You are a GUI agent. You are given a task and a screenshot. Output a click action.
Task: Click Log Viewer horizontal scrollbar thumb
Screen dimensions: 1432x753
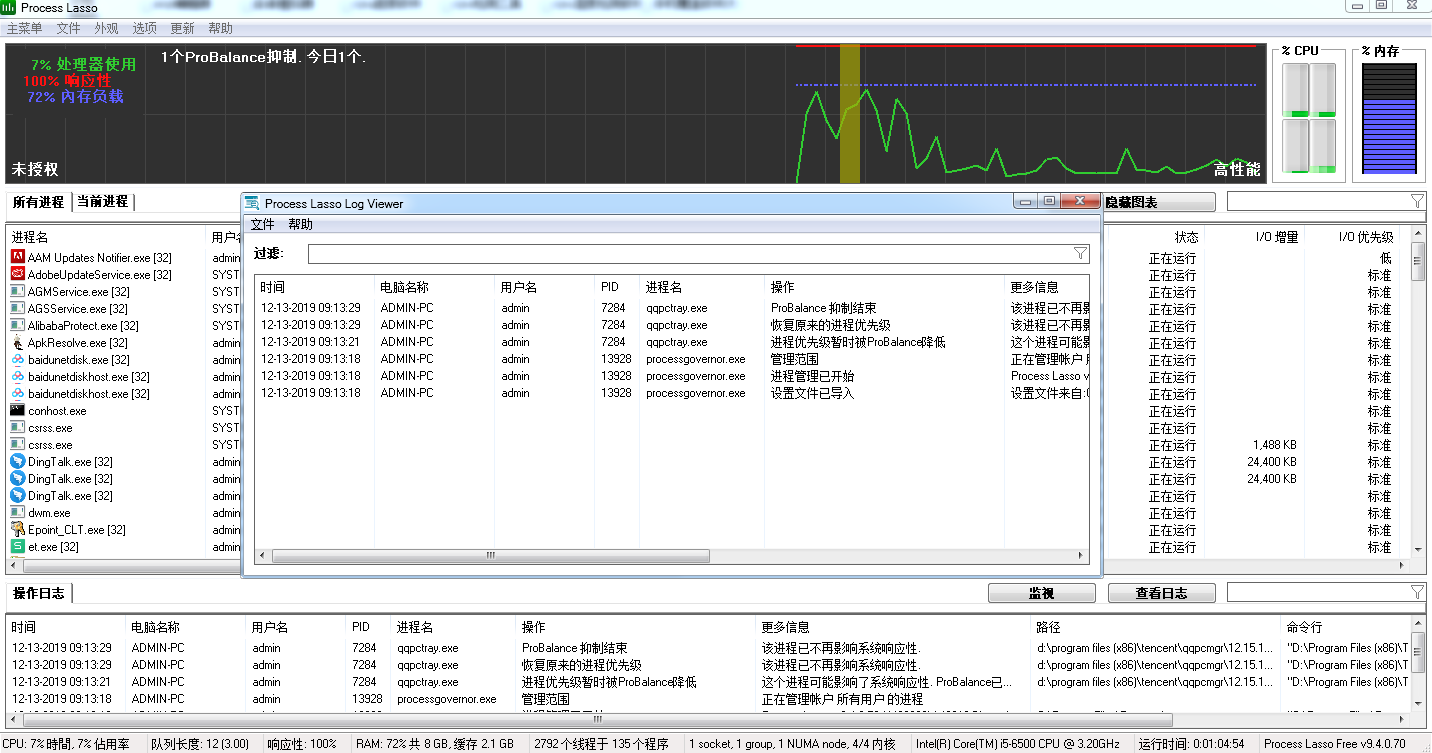tap(491, 555)
